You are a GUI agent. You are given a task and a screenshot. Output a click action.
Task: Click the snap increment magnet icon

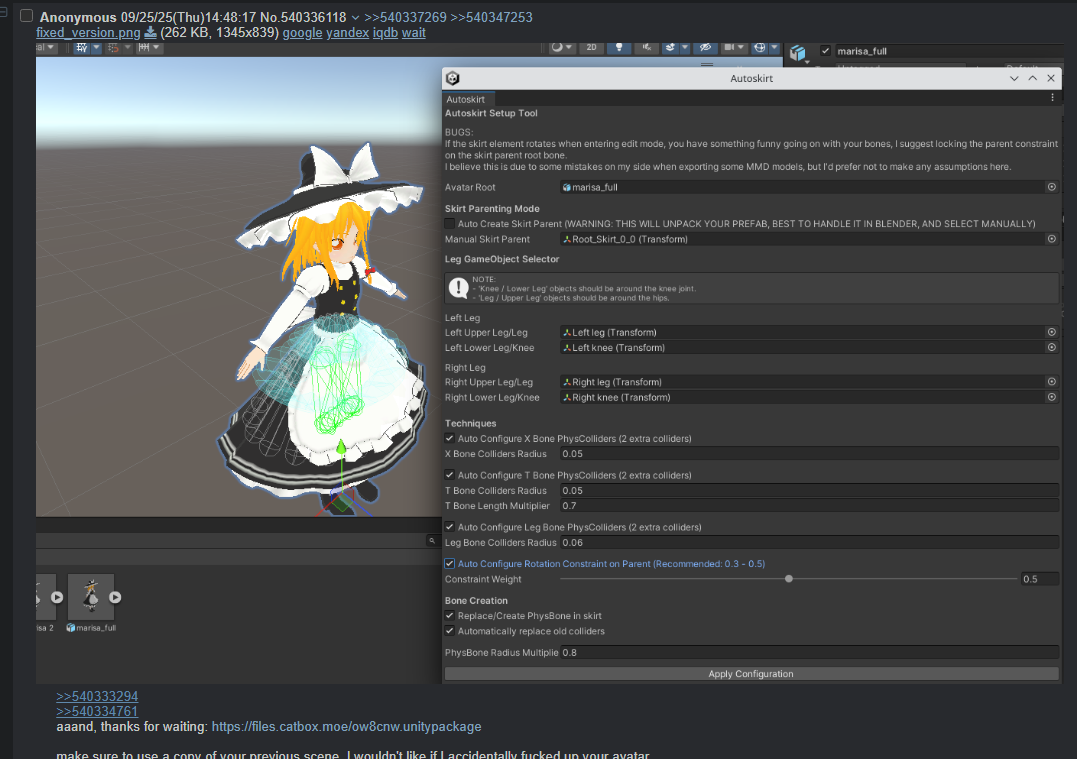(x=114, y=47)
